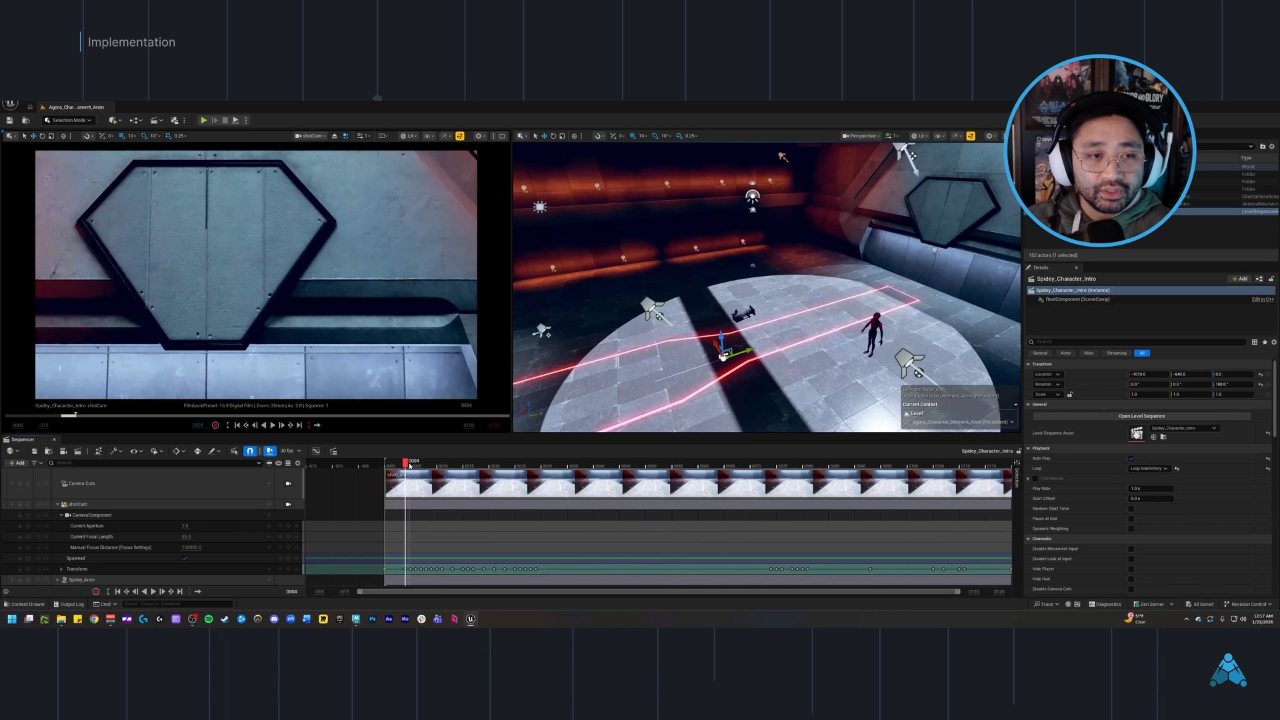Screen dimensions: 1280x720
Task: Toggle the Auto Play checkbox
Action: 1131,458
